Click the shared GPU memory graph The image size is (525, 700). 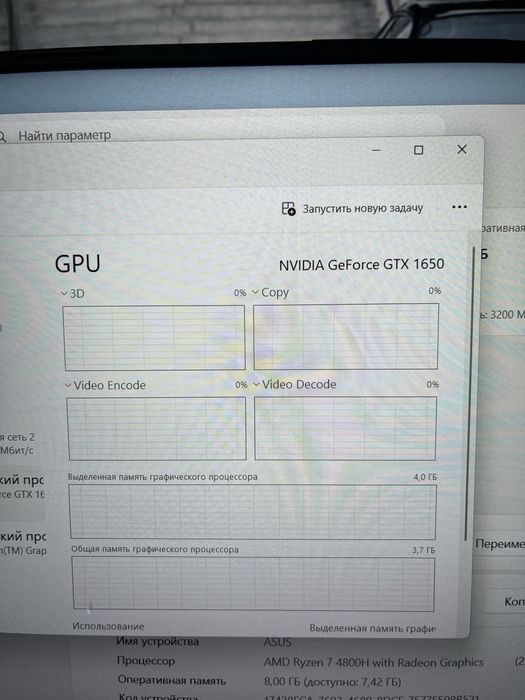pyautogui.click(x=253, y=583)
